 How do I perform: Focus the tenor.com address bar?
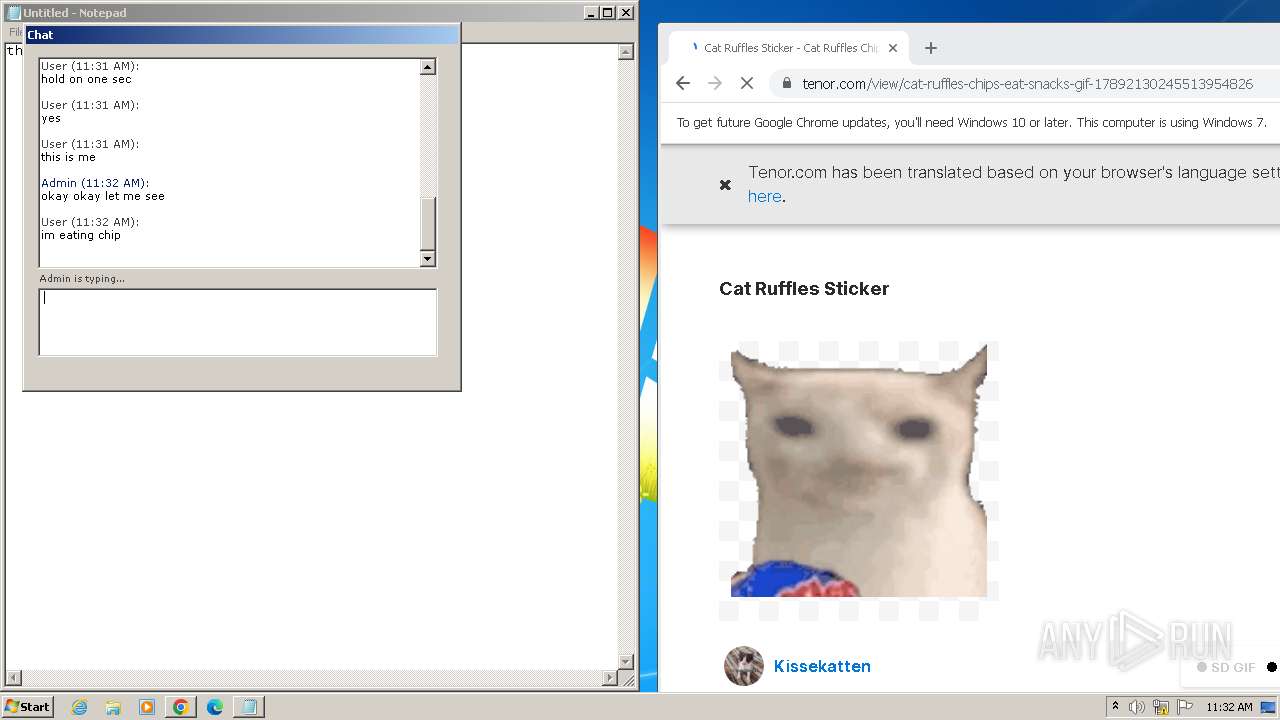coord(1027,84)
